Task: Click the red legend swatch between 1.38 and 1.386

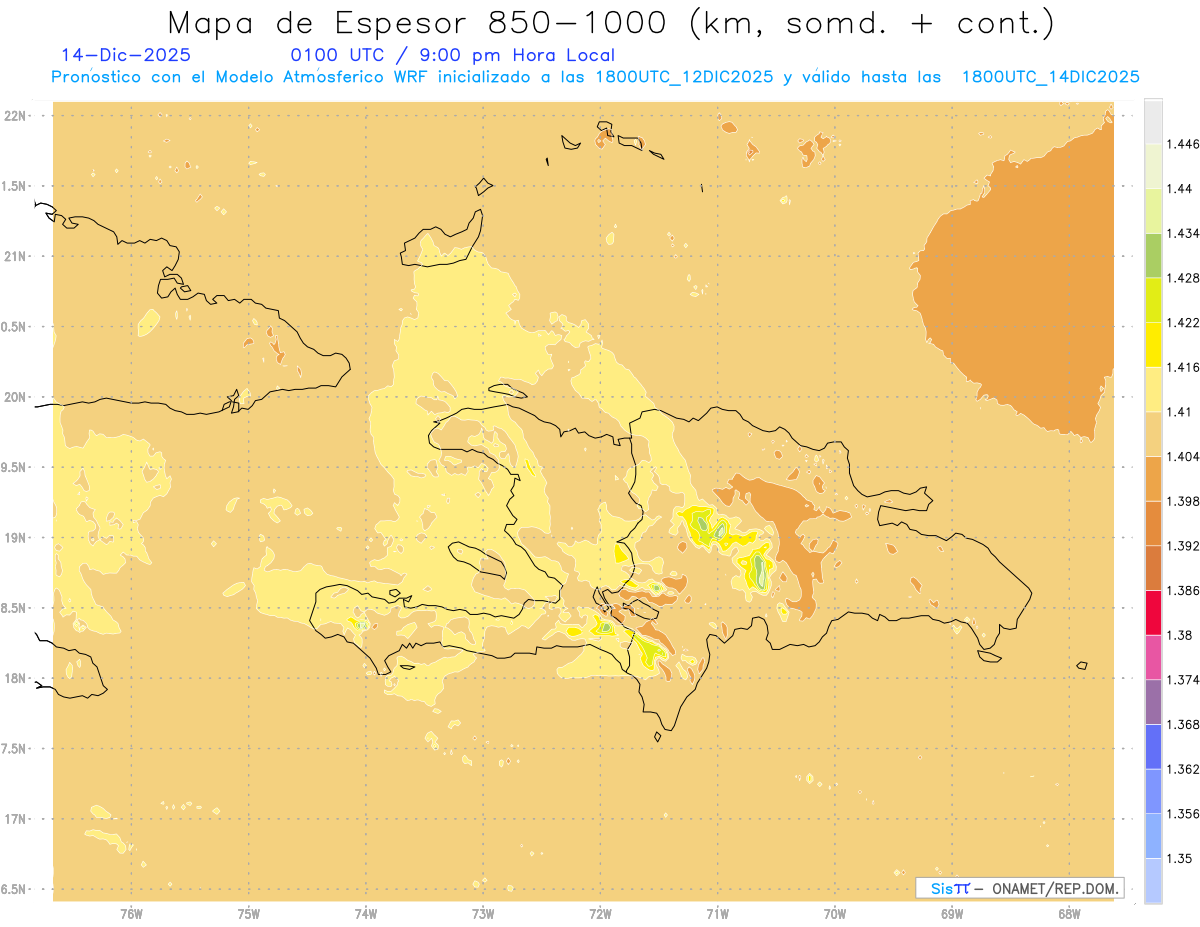Action: click(x=1153, y=612)
